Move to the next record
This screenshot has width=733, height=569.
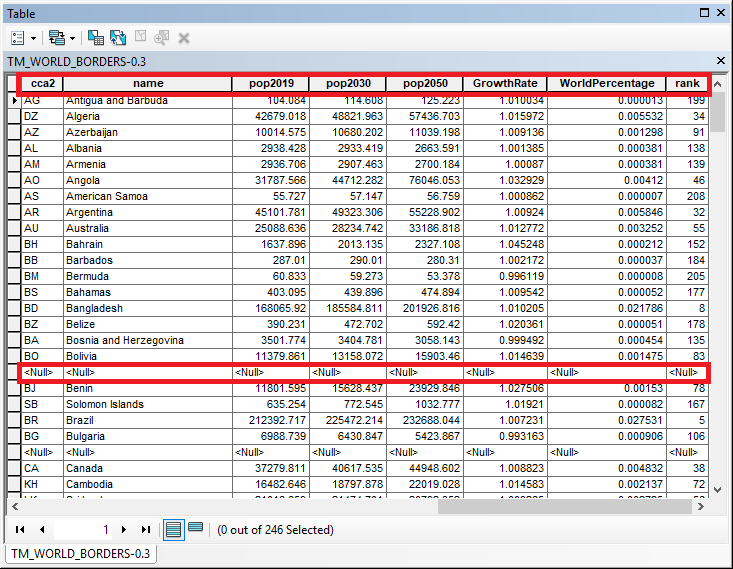123,529
